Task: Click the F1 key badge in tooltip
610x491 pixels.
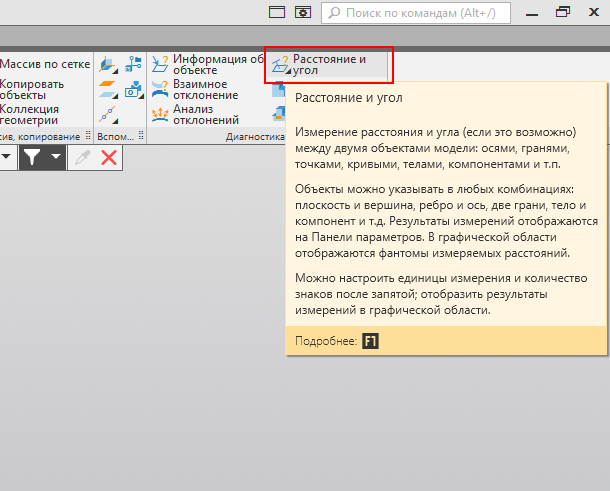Action: click(370, 341)
